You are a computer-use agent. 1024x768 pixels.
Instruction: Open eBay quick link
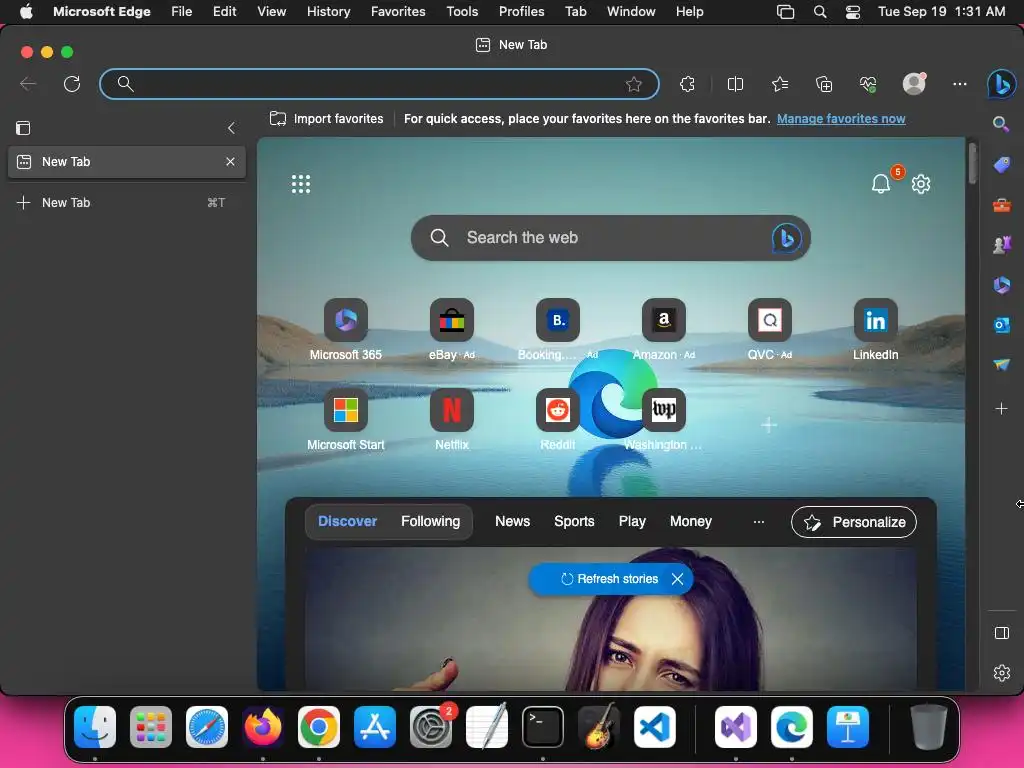coord(452,330)
